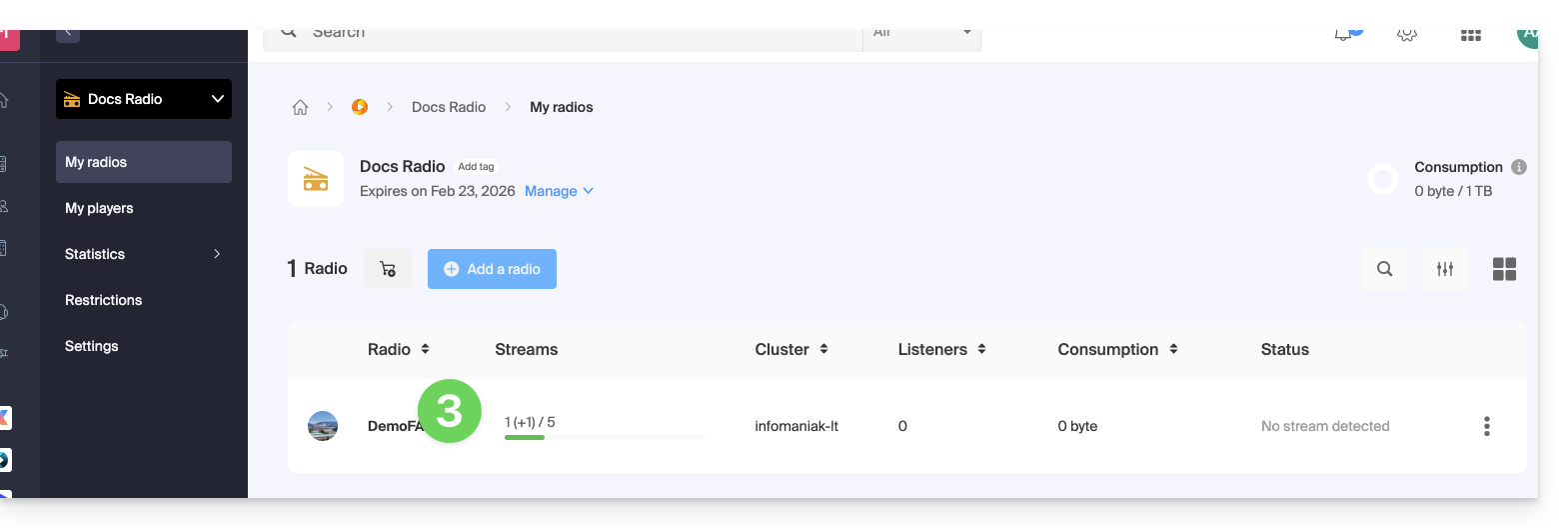Open Restrictions in the sidebar
Image resolution: width=1568 pixels, height=528 pixels.
(x=103, y=300)
